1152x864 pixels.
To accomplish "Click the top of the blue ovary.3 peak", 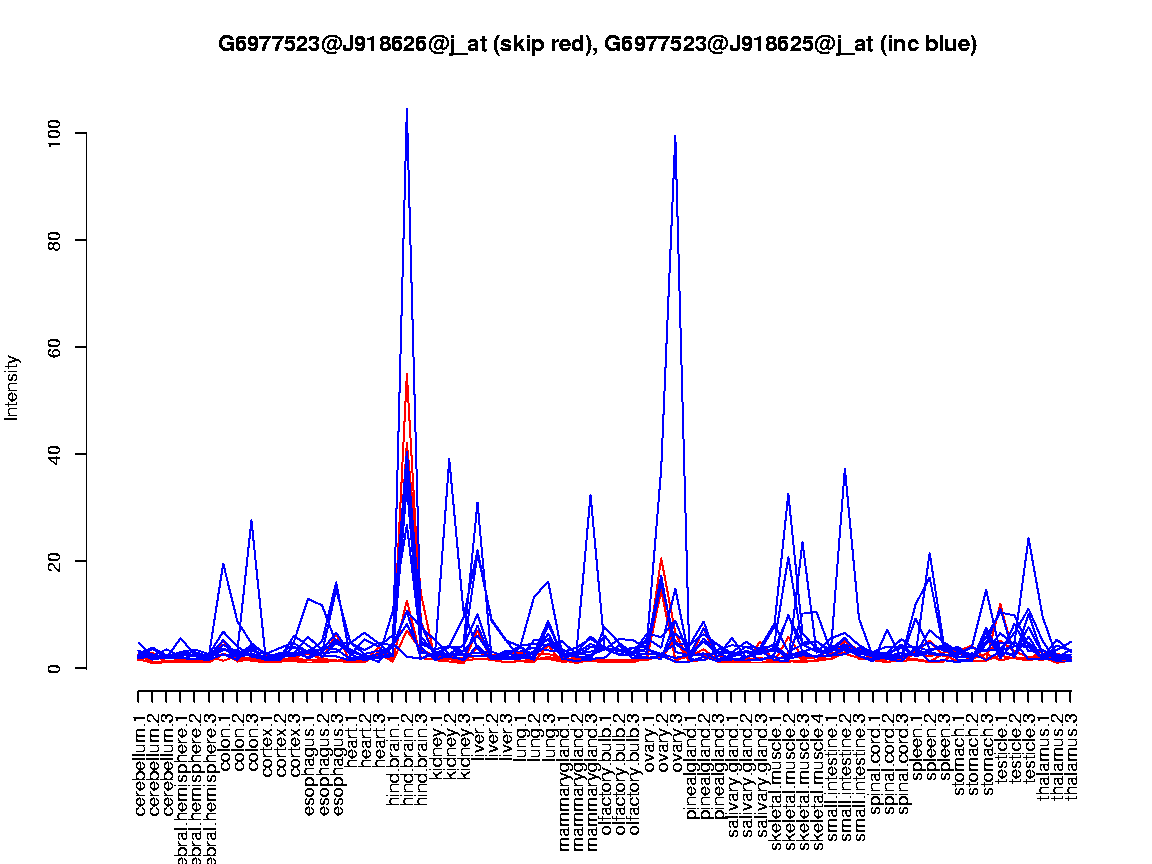I will coord(675,137).
